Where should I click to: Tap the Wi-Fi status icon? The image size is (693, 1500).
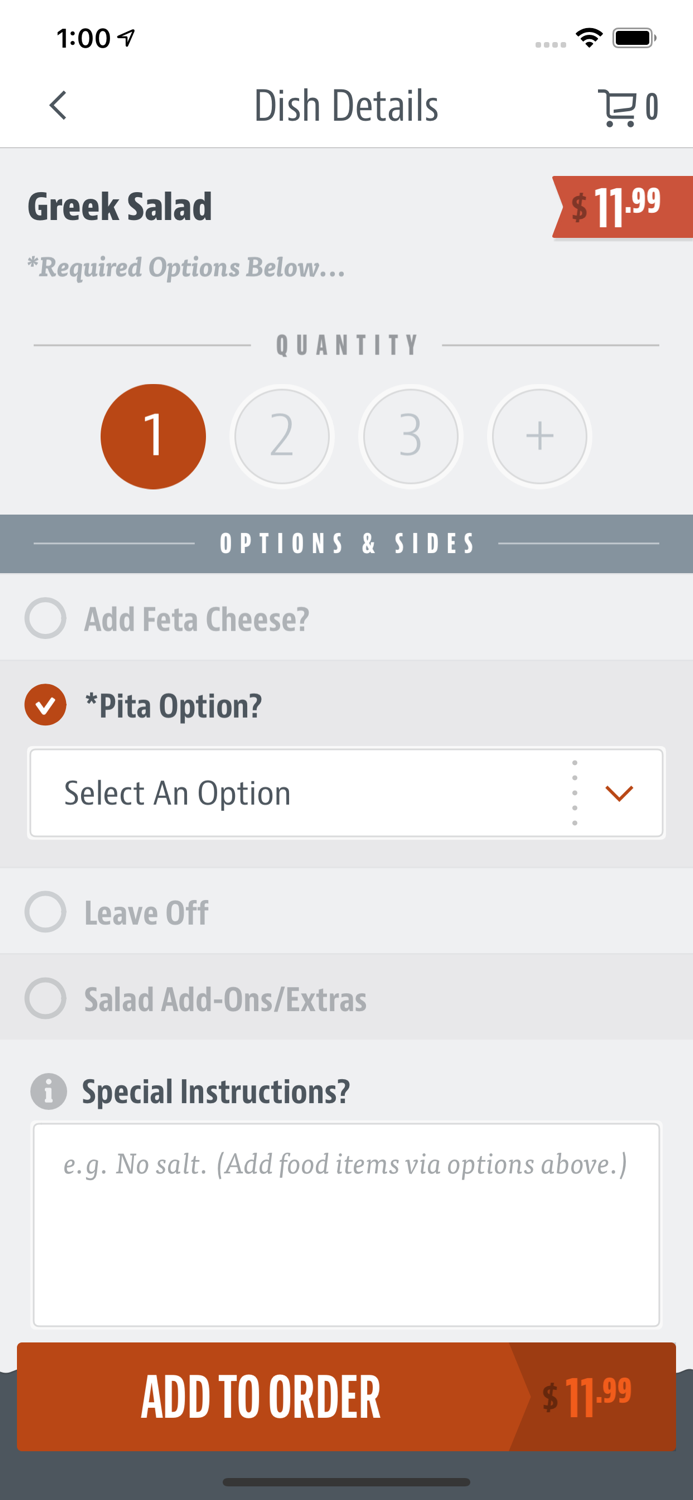pos(589,38)
